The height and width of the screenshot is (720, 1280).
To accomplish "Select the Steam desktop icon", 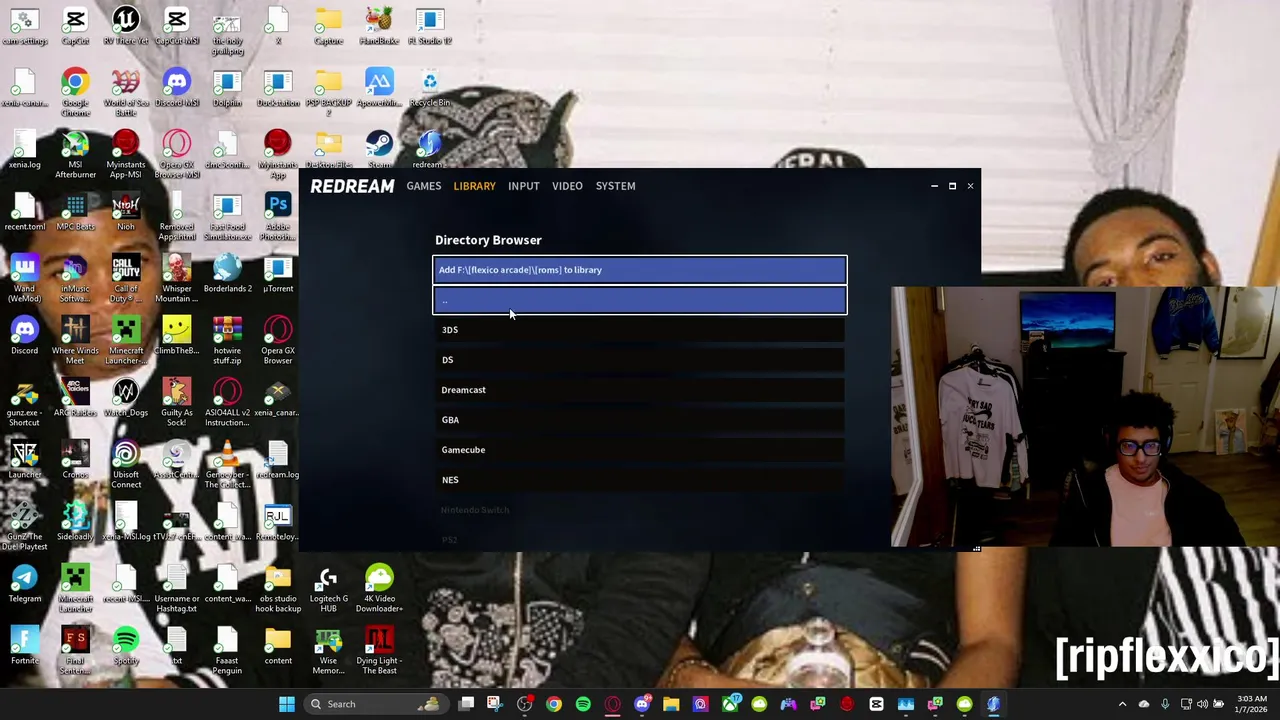I will [x=379, y=150].
